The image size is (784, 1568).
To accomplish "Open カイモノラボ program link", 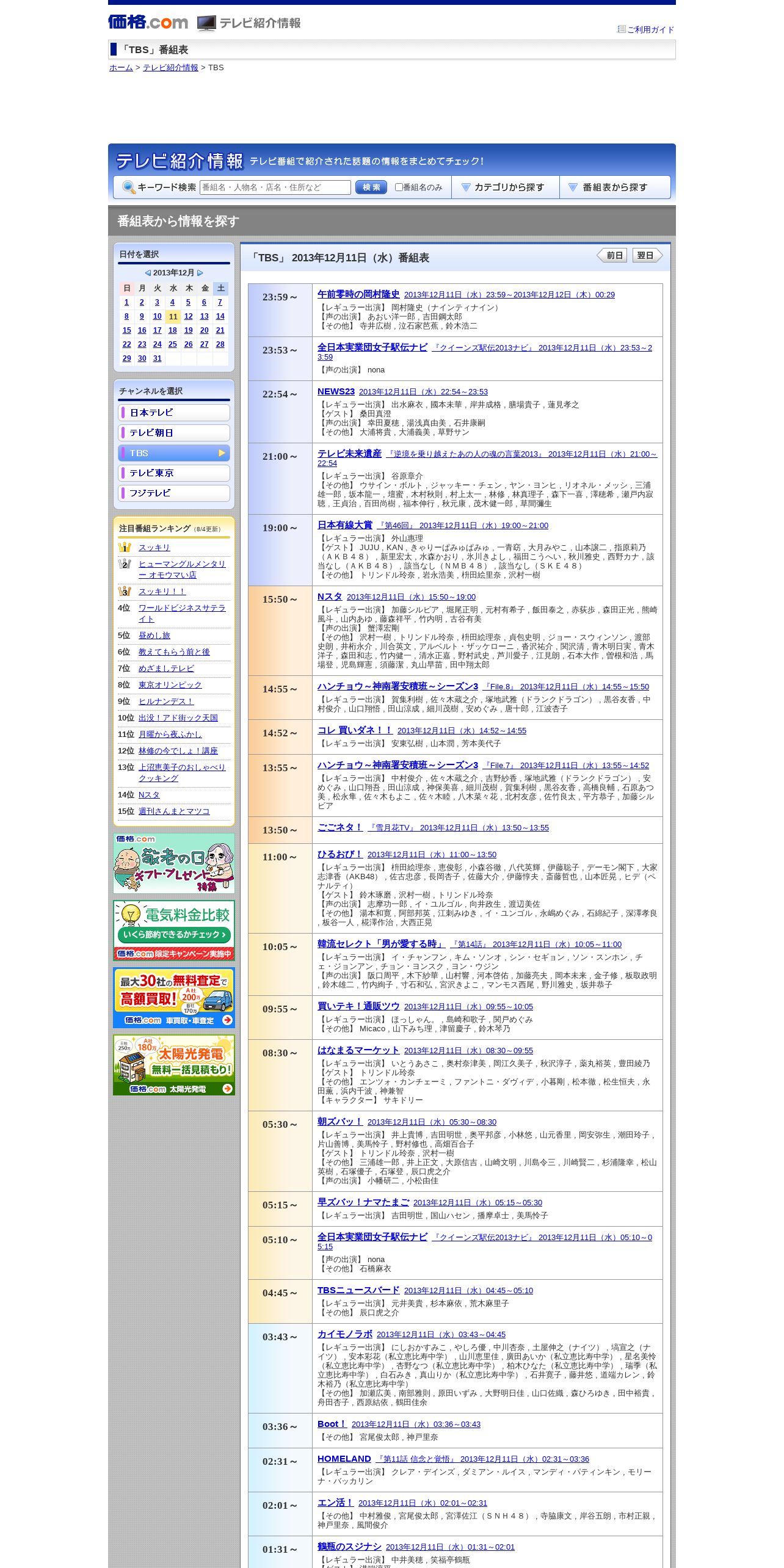I will [x=345, y=1334].
